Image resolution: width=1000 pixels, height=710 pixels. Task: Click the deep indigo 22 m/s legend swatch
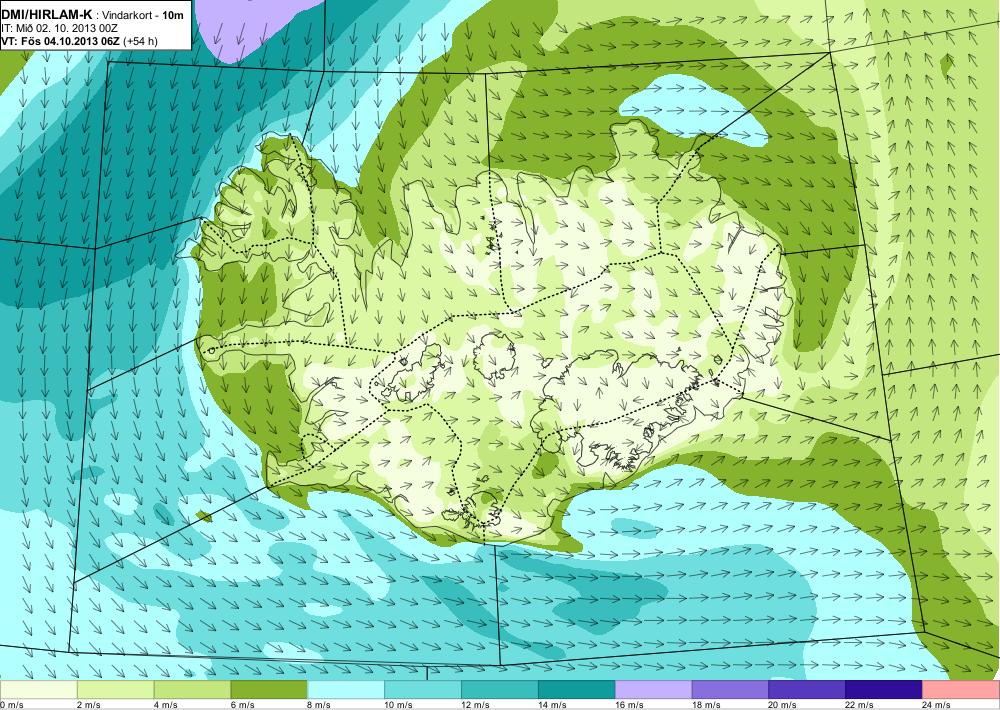pyautogui.click(x=884, y=690)
